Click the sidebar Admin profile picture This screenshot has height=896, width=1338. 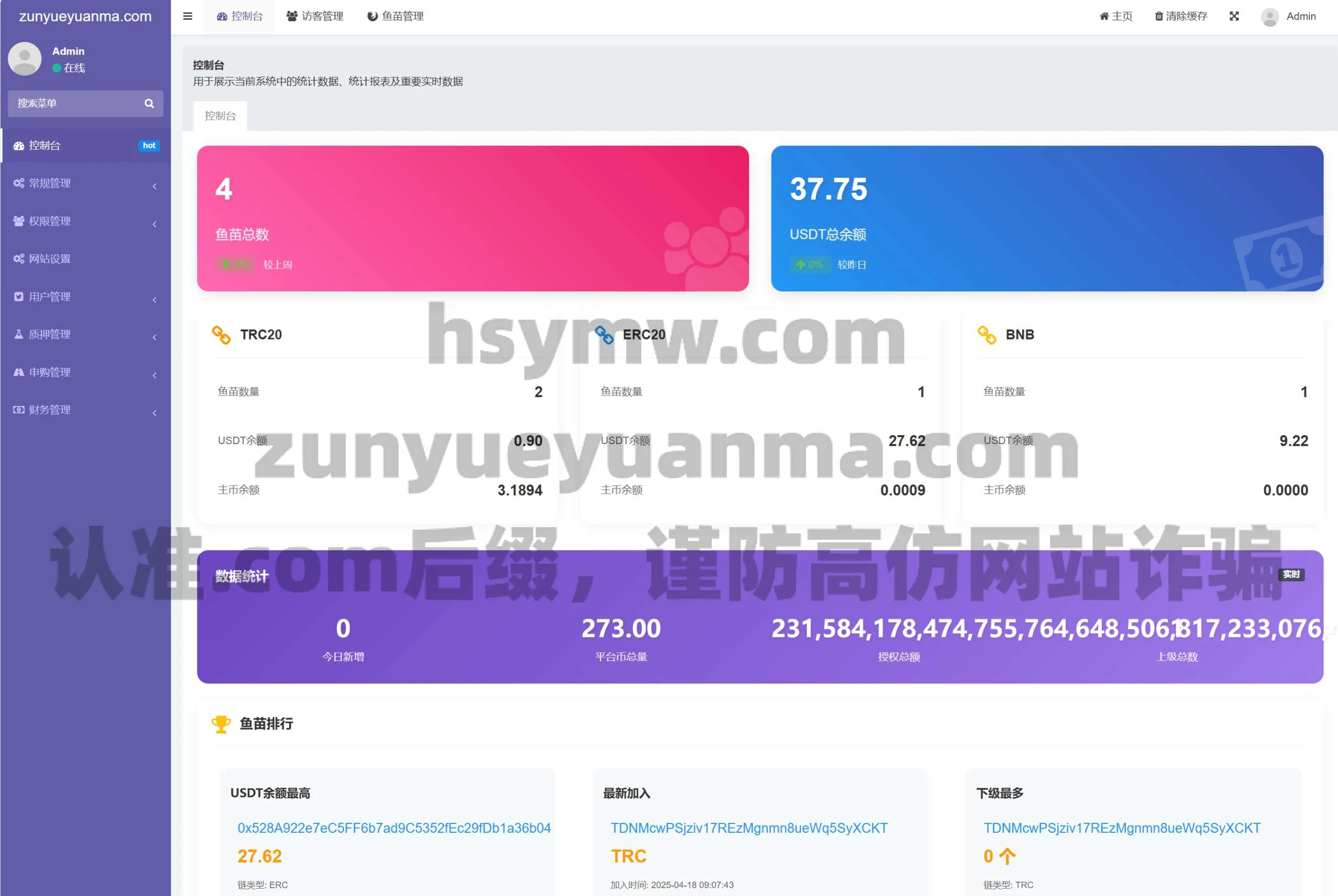point(25,59)
